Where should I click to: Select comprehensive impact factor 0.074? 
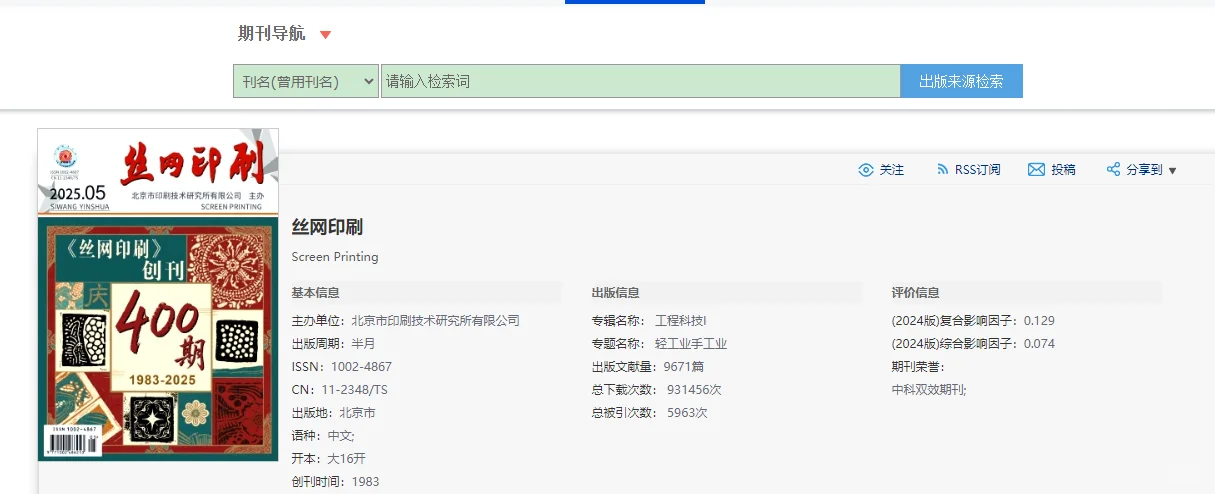[1038, 344]
